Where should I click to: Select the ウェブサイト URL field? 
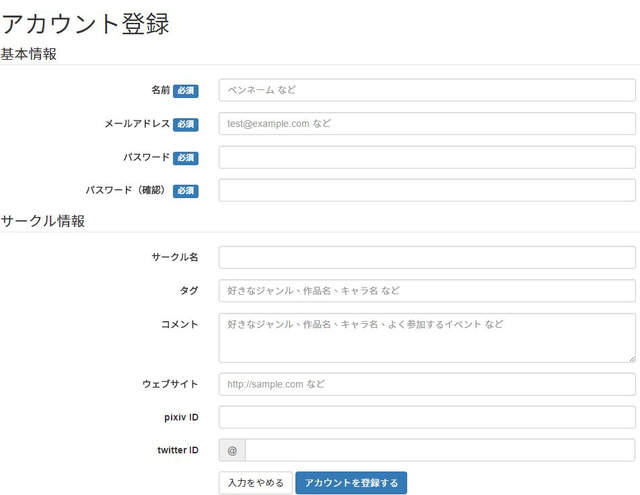tap(427, 384)
